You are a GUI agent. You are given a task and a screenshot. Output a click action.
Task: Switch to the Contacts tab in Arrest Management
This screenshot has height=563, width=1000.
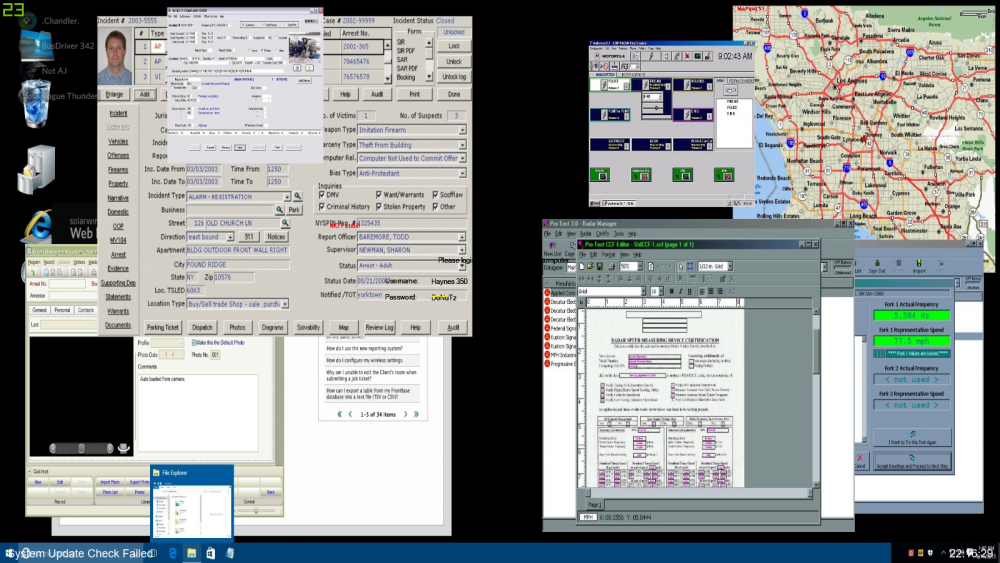[x=85, y=310]
